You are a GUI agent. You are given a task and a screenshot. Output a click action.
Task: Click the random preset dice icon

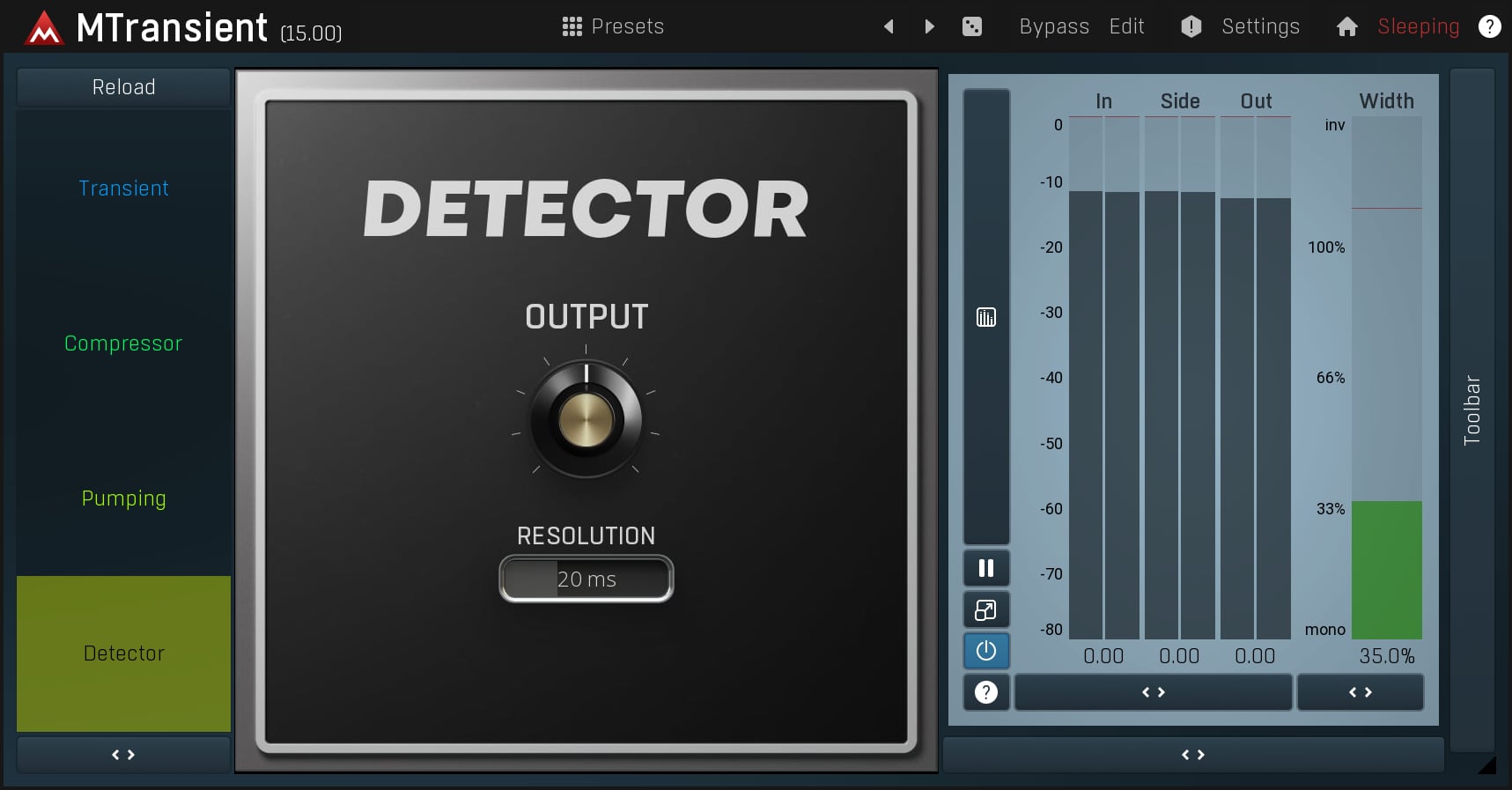coord(971,27)
